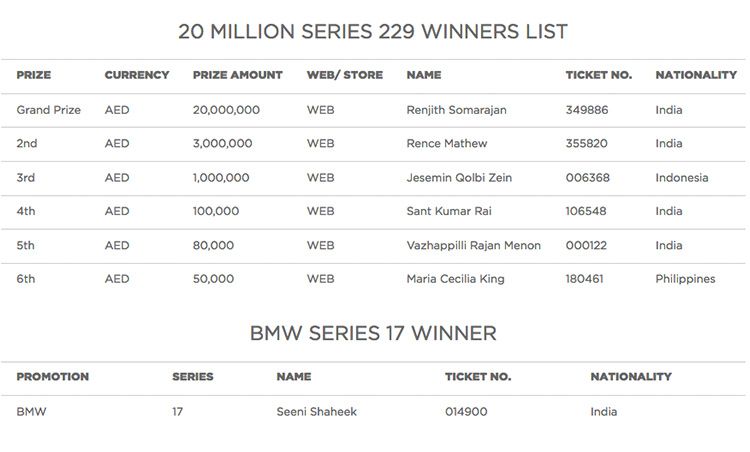
Task: Select Jesemin Qolbi Zein in the table
Action: tap(459, 178)
